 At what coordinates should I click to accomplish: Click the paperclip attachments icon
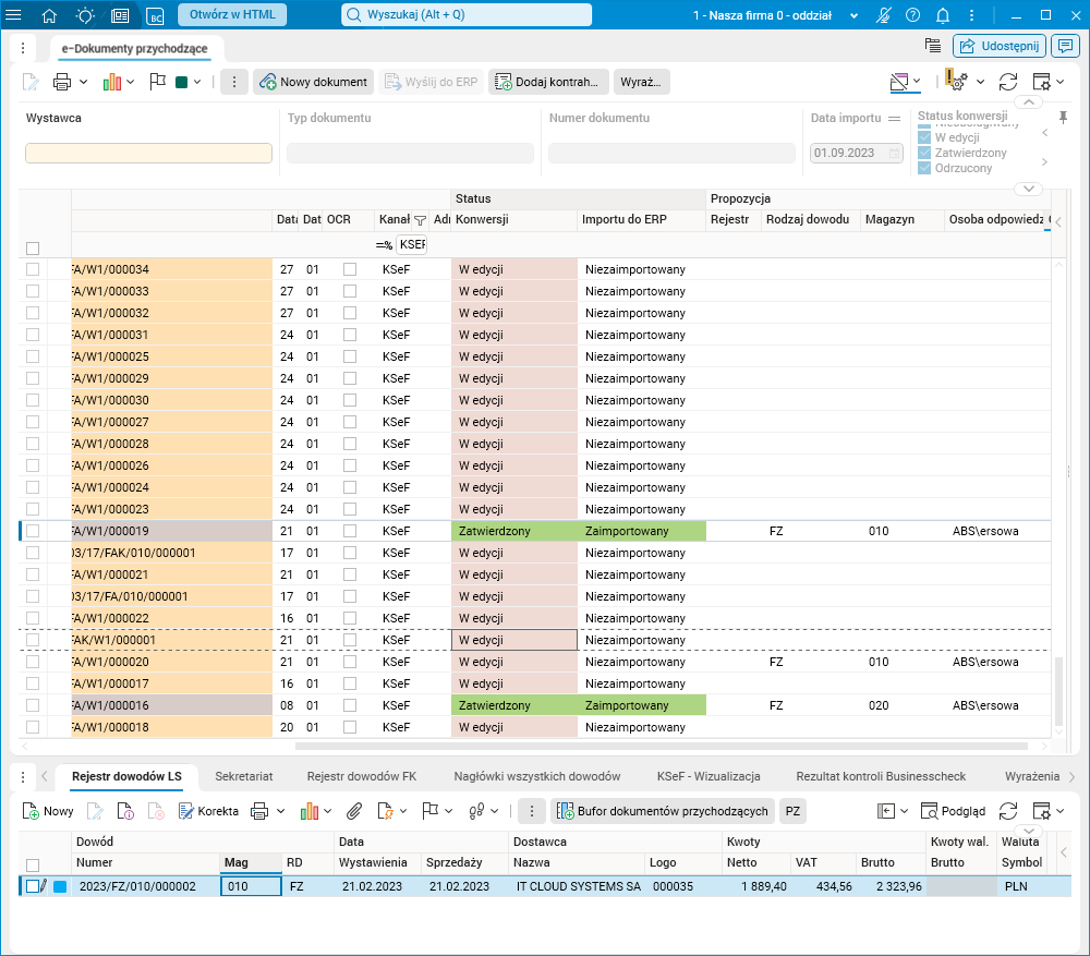point(353,810)
